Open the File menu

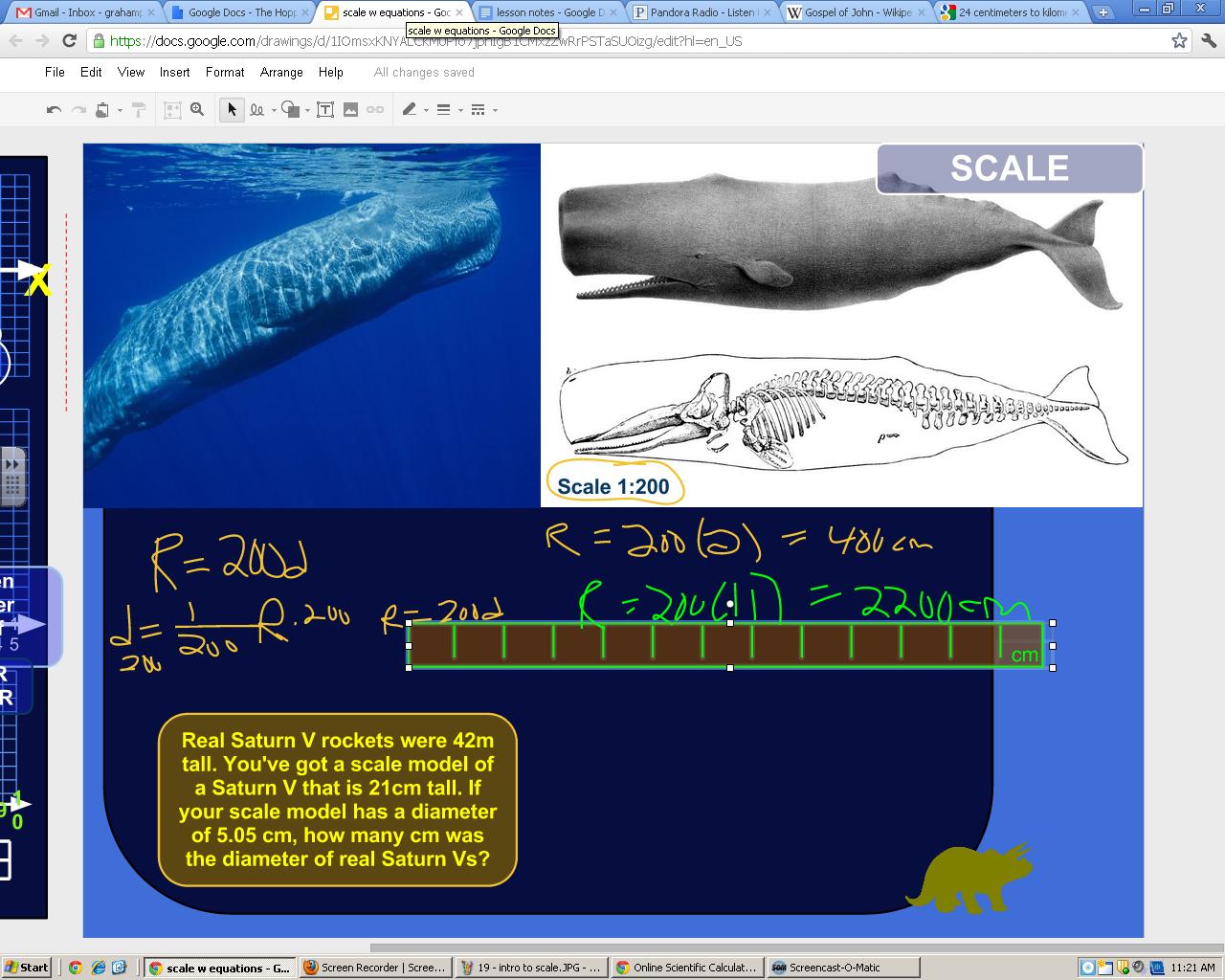55,72
